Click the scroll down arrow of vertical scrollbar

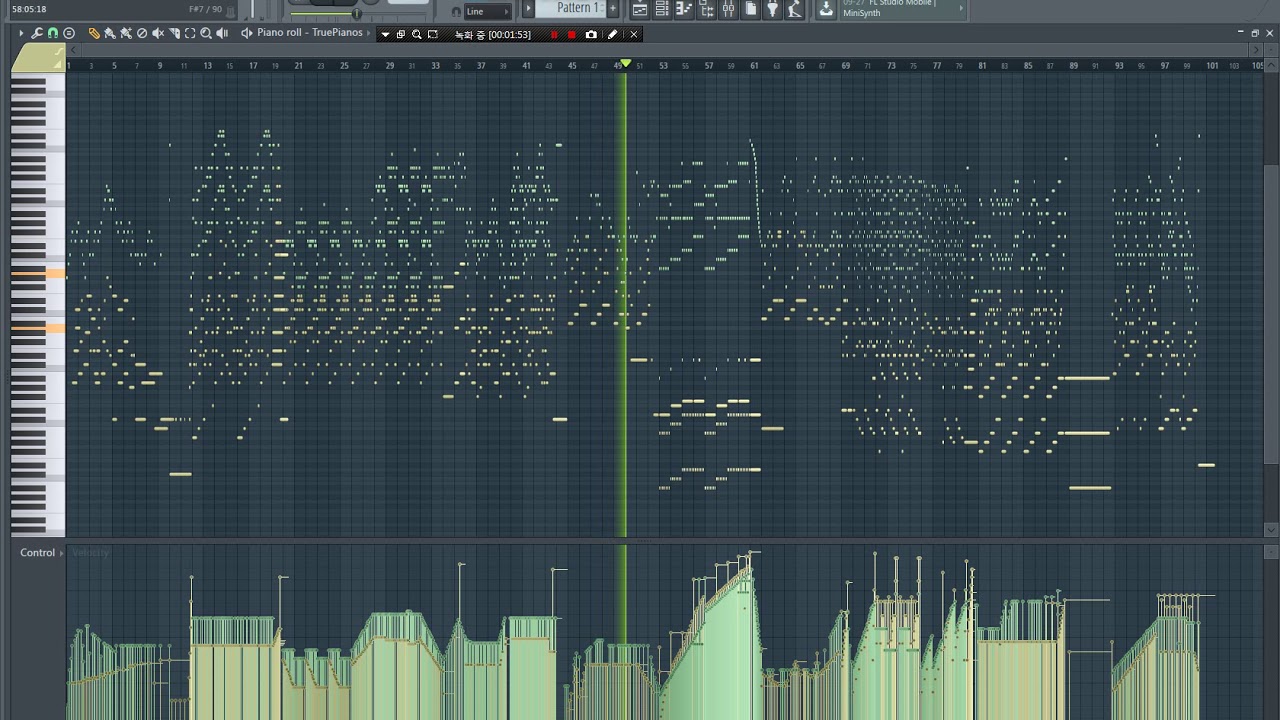click(x=1271, y=530)
